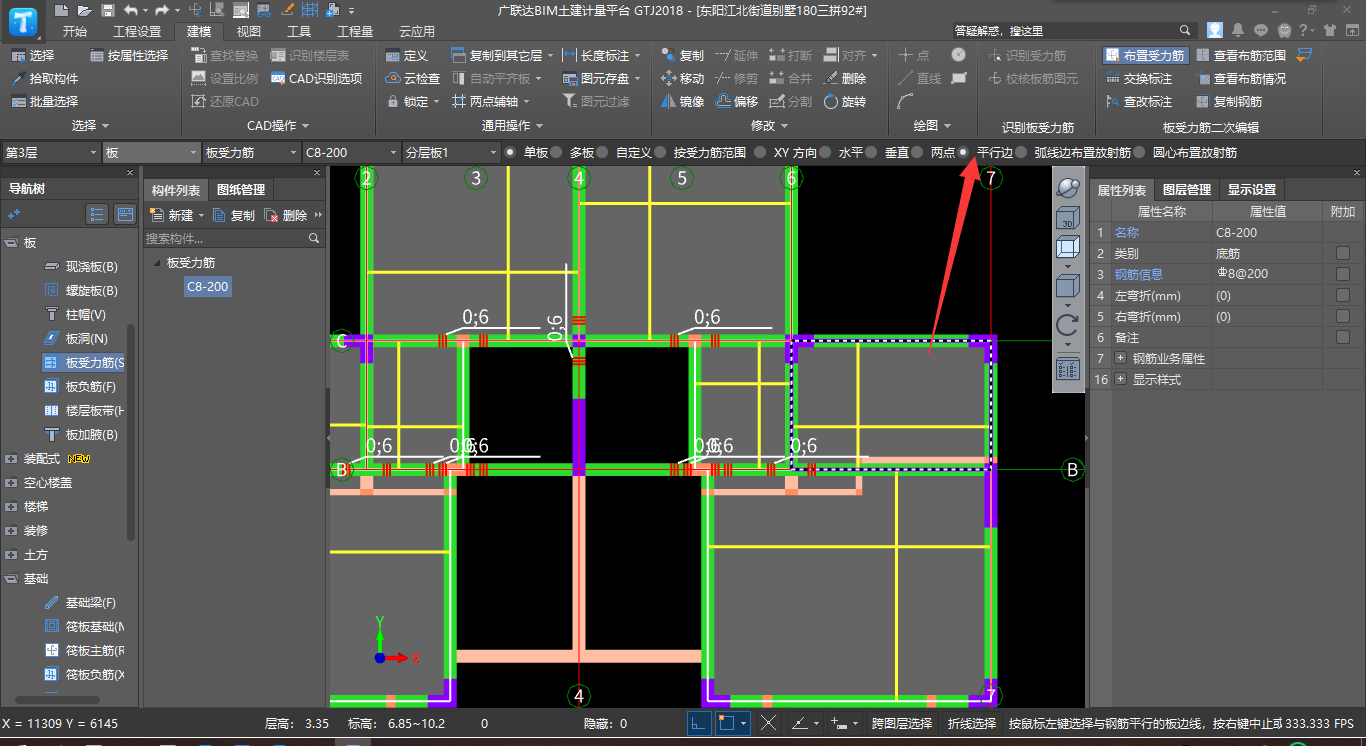Viewport: 1366px width, 746px height.
Task: Select 弧线边布置放射筋 radio button
Action: (1021, 153)
